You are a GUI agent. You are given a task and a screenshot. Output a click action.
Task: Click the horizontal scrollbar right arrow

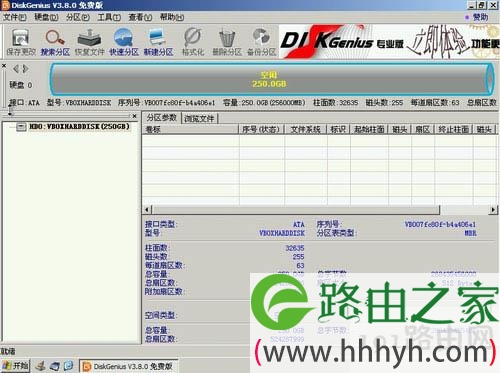click(x=493, y=210)
